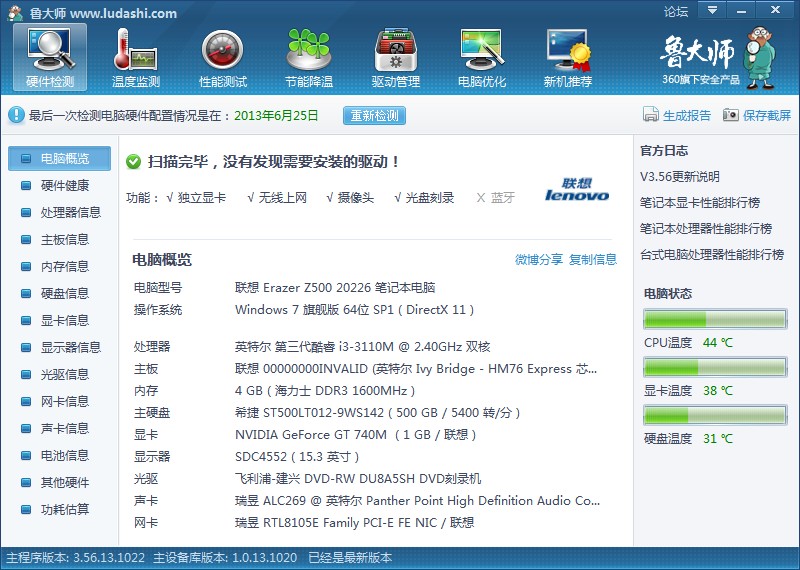800x570 pixels.
Task: Open the title bar dropdown menu arrow
Action: click(712, 10)
